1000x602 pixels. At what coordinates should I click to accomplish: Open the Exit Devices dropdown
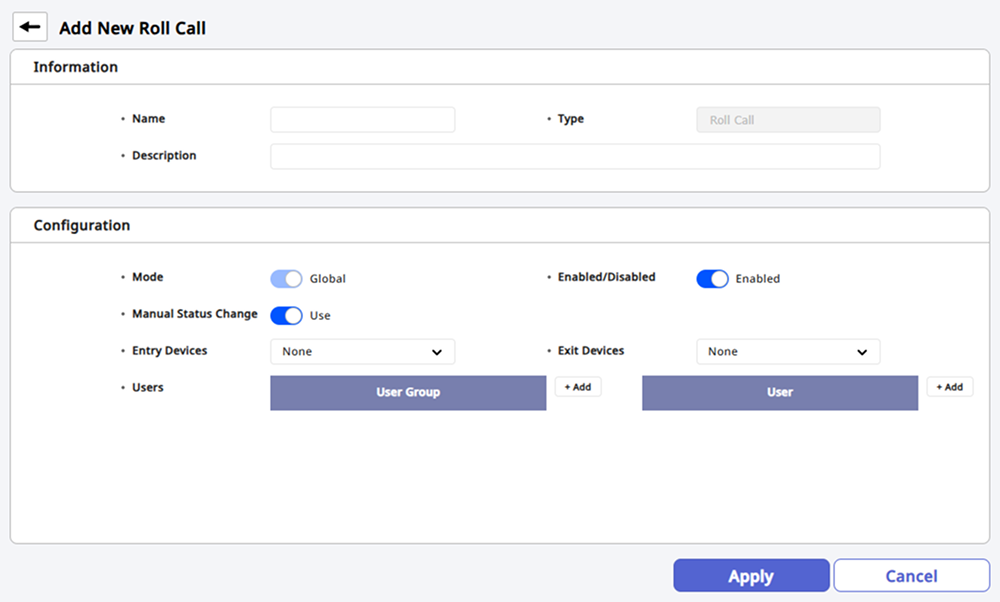788,352
